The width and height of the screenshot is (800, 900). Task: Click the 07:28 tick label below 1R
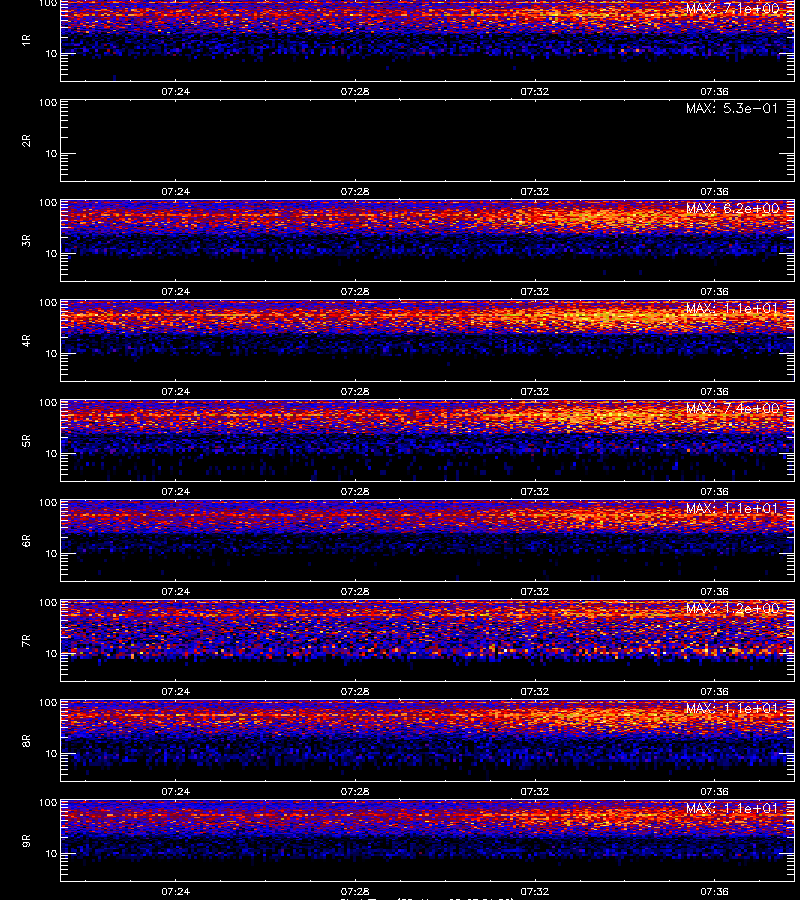pyautogui.click(x=355, y=91)
